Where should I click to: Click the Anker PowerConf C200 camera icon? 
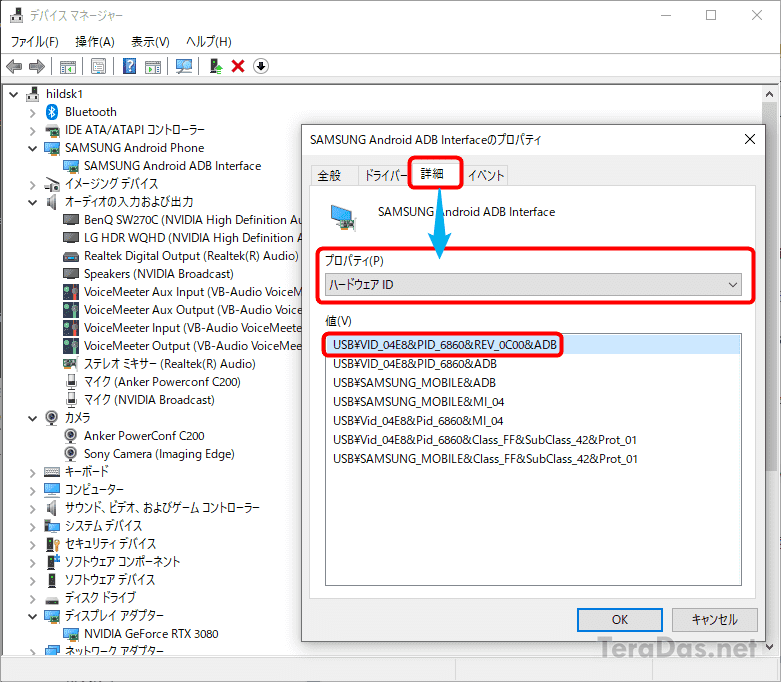click(x=71, y=435)
